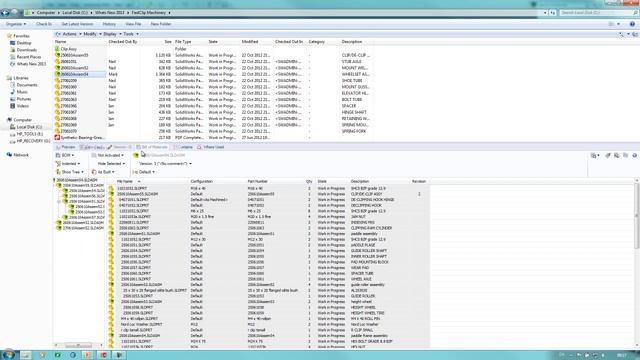Screen dimensions: 640x360
Task: Go back using the Explorer back arrow
Action: pyautogui.click(x=5, y=13)
